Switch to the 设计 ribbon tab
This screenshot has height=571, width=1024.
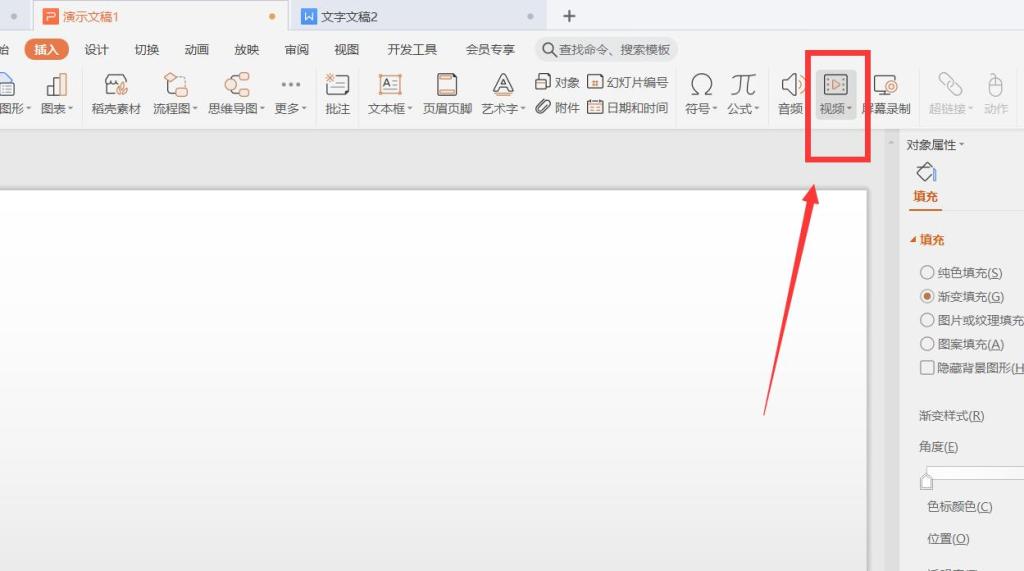[x=97, y=50]
